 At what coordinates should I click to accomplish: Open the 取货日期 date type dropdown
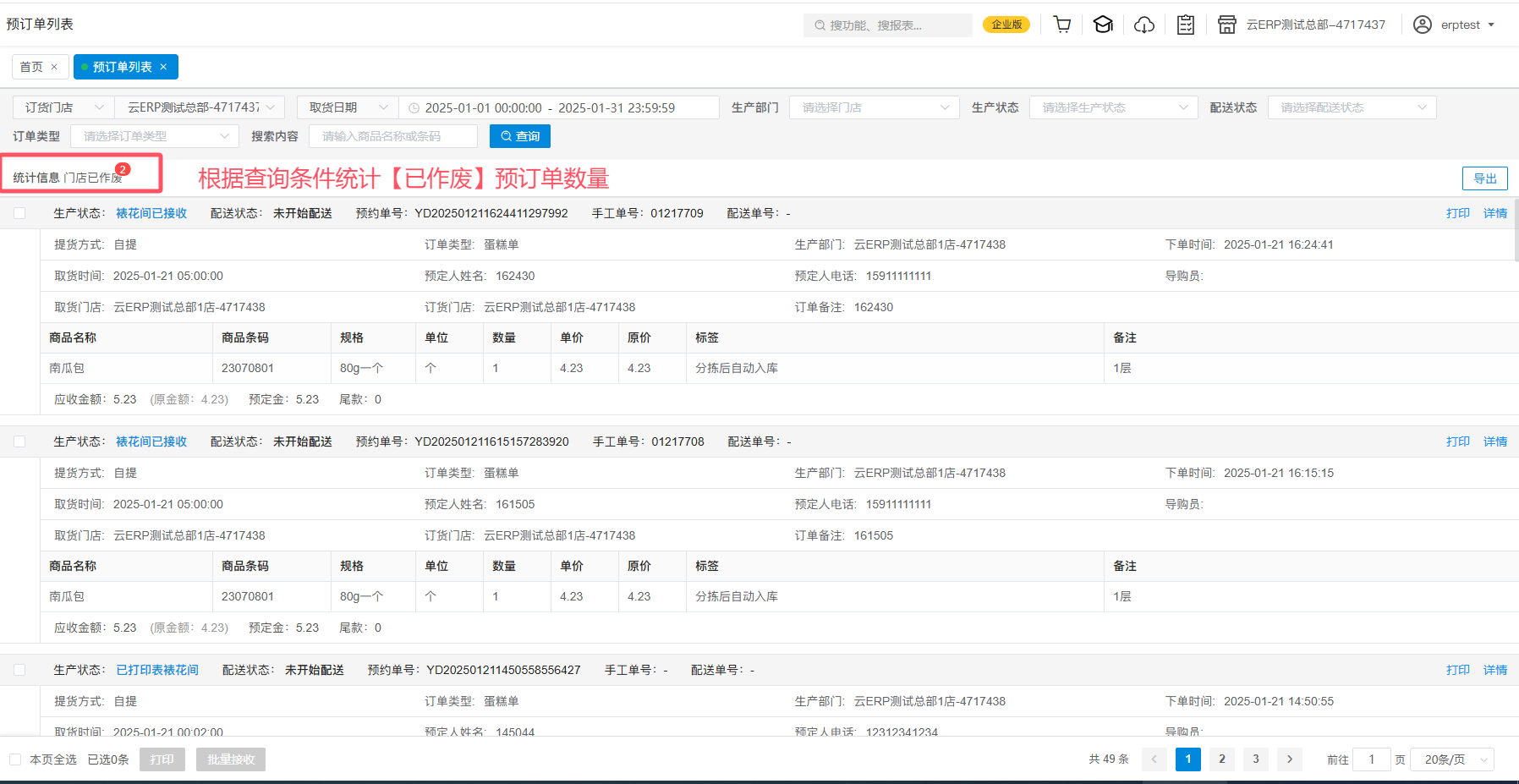tap(348, 107)
